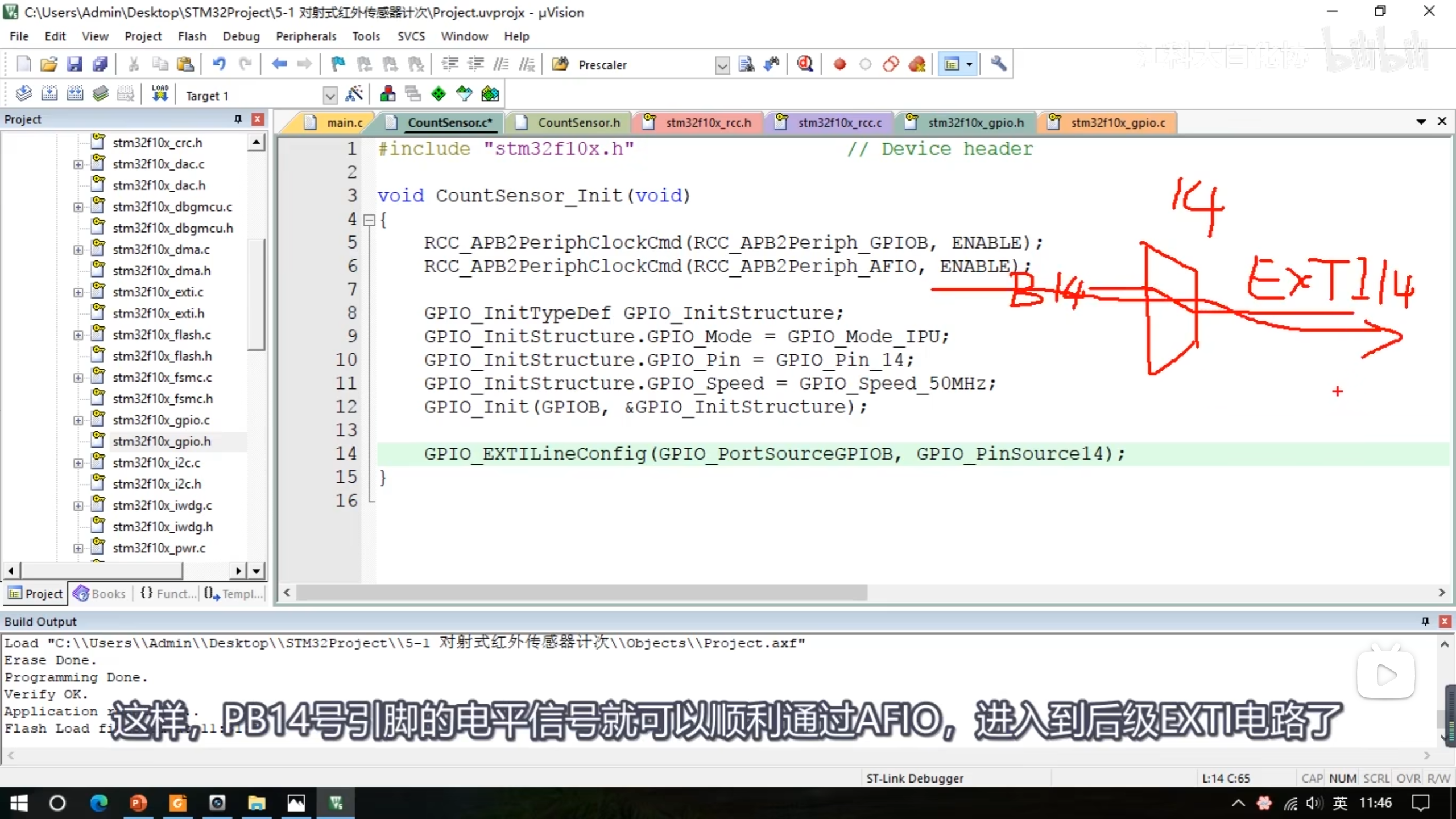Toggle bookmark with blue flag icon
This screenshot has width=1456, height=819.
click(338, 64)
